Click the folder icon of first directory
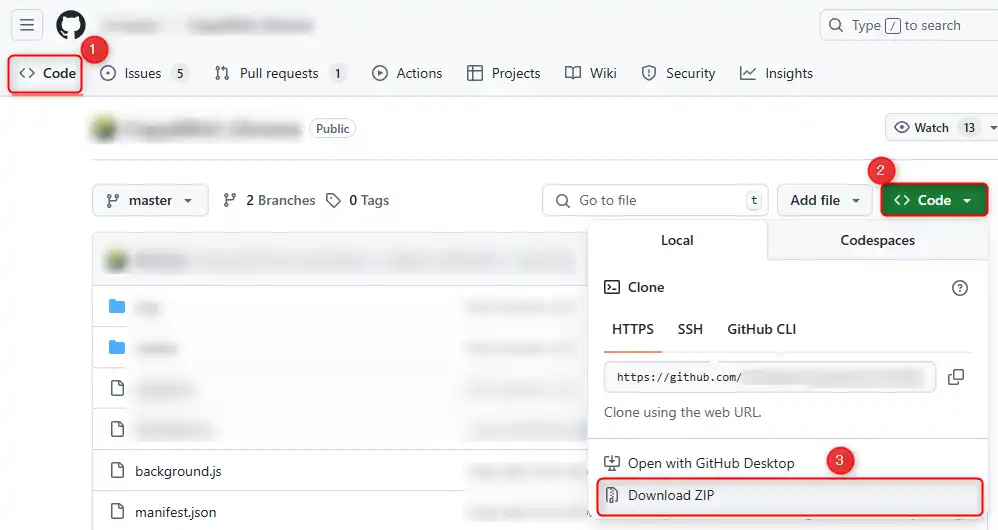 pyautogui.click(x=117, y=306)
